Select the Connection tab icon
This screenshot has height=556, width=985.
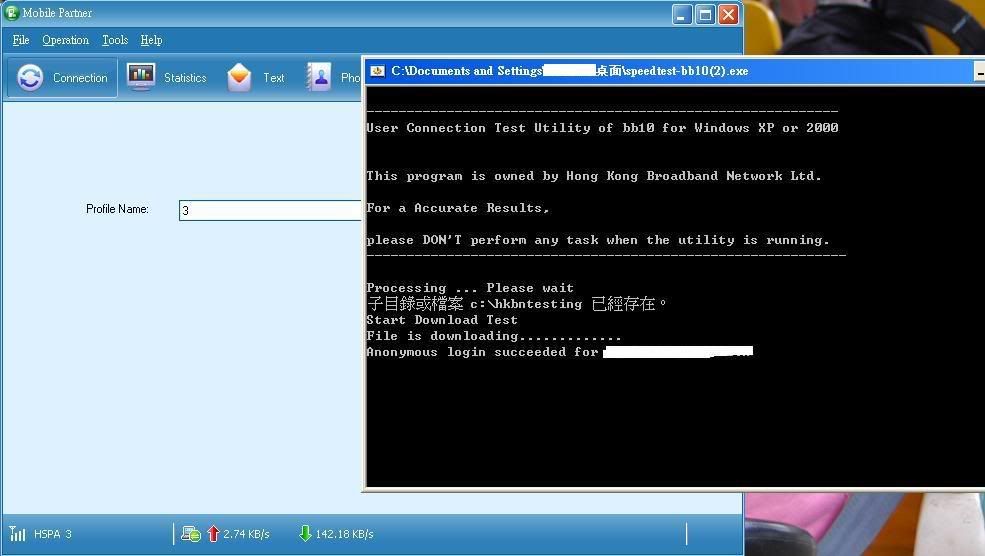[x=30, y=78]
